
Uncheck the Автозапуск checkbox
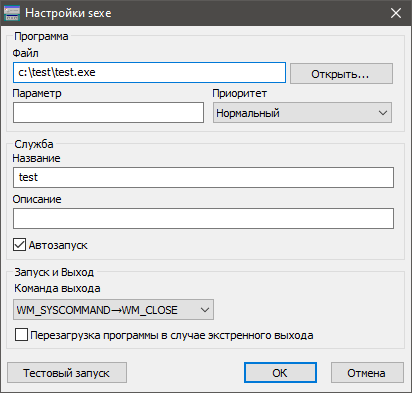tap(19, 245)
